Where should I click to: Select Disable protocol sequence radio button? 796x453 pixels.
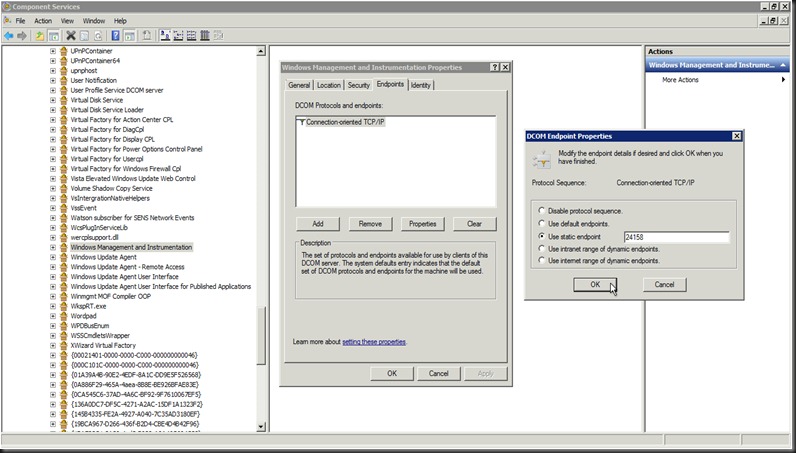542,211
